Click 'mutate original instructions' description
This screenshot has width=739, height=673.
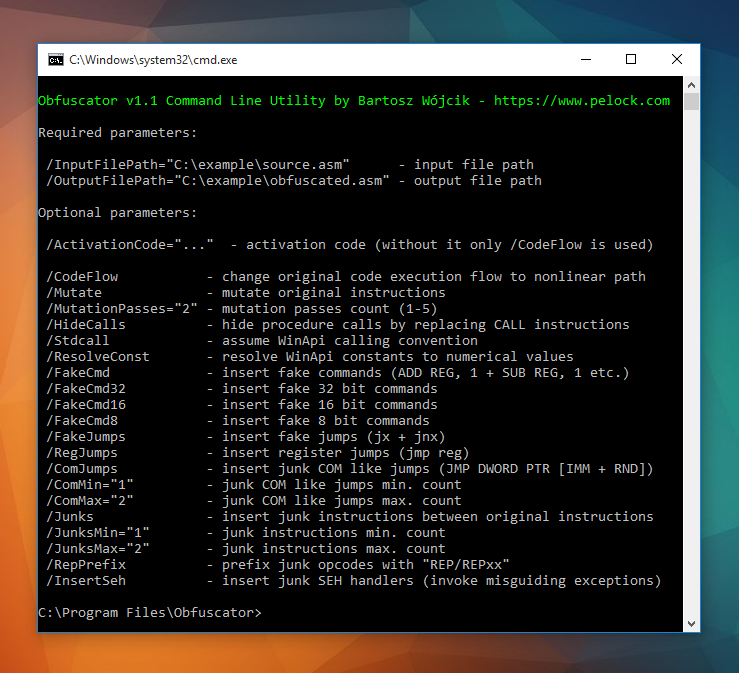pyautogui.click(x=334, y=293)
